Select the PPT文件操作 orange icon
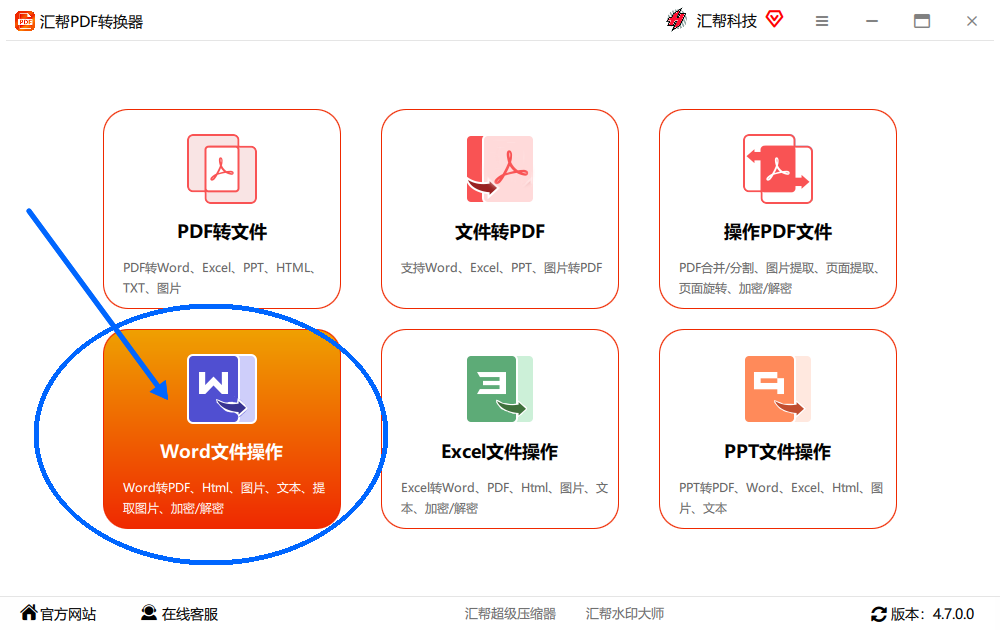This screenshot has height=630, width=1000. (778, 389)
